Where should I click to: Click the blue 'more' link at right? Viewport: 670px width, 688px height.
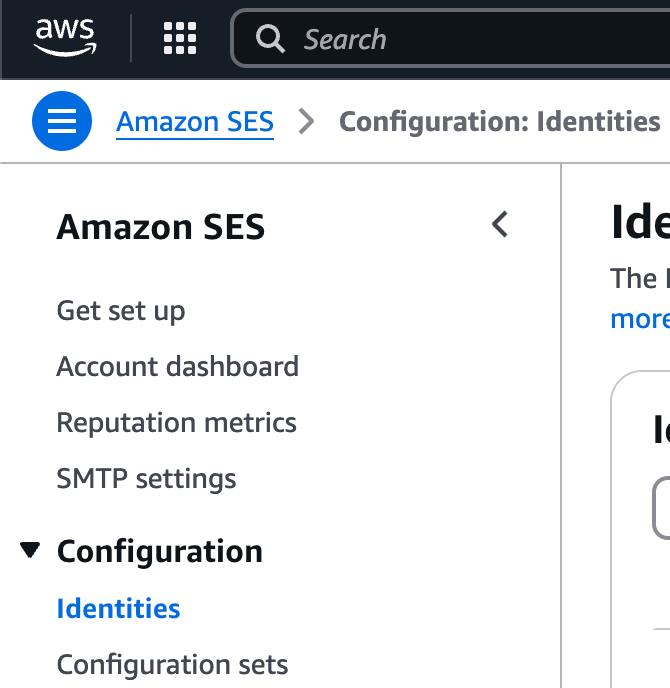640,319
